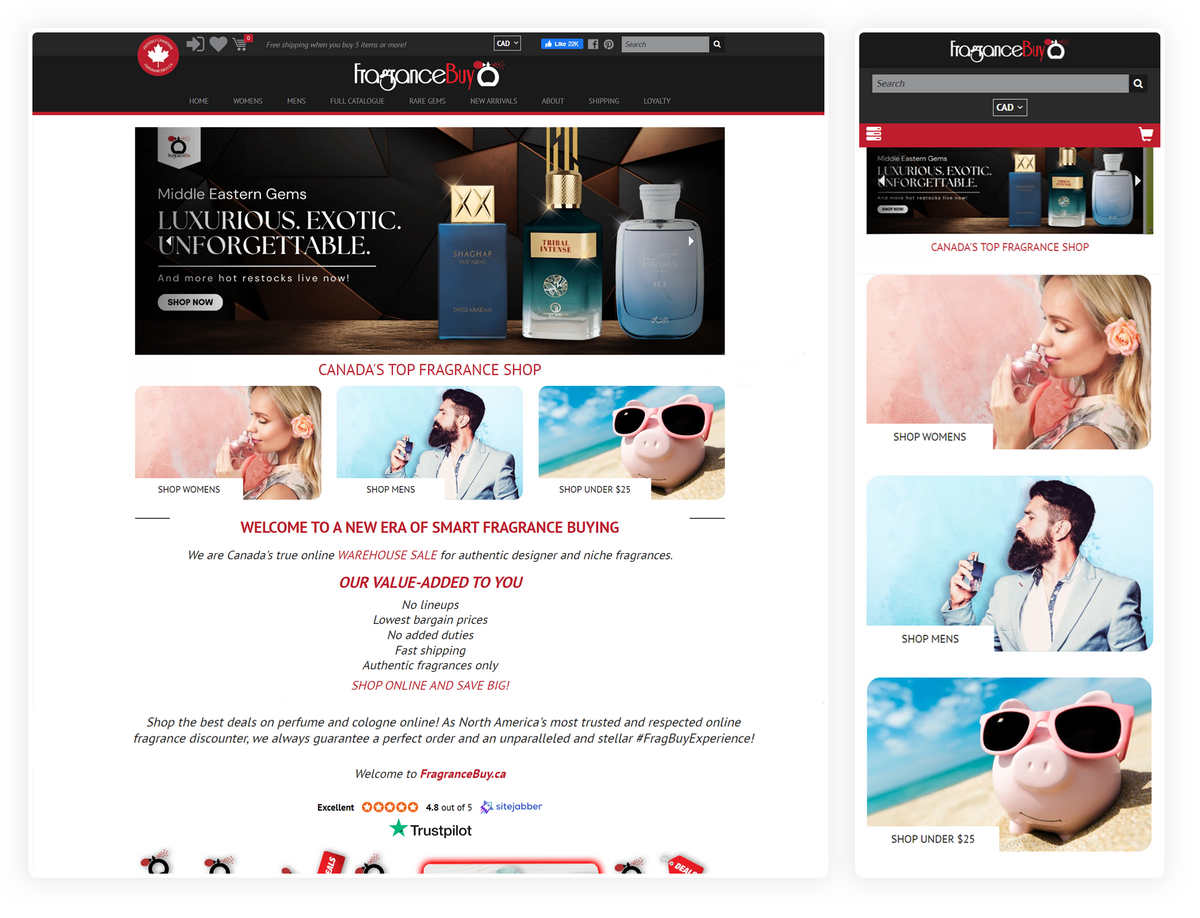Open the white cart icon in mobile view
This screenshot has width=1200, height=918.
pyautogui.click(x=1146, y=134)
